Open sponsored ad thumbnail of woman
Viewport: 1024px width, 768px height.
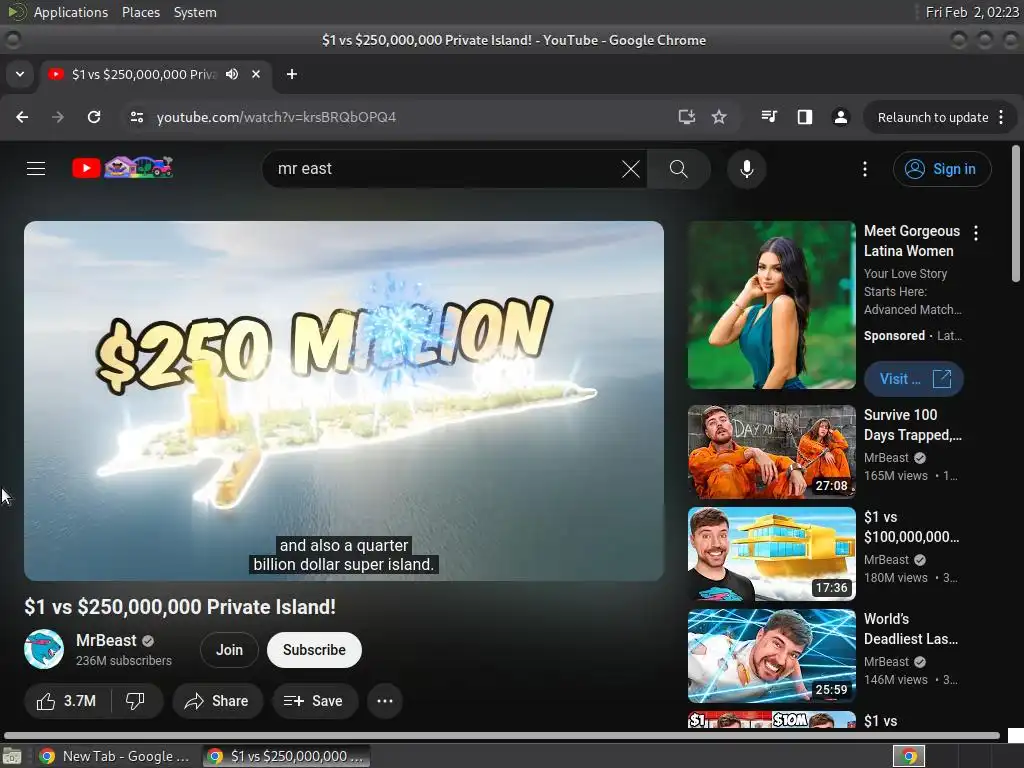pyautogui.click(x=771, y=305)
